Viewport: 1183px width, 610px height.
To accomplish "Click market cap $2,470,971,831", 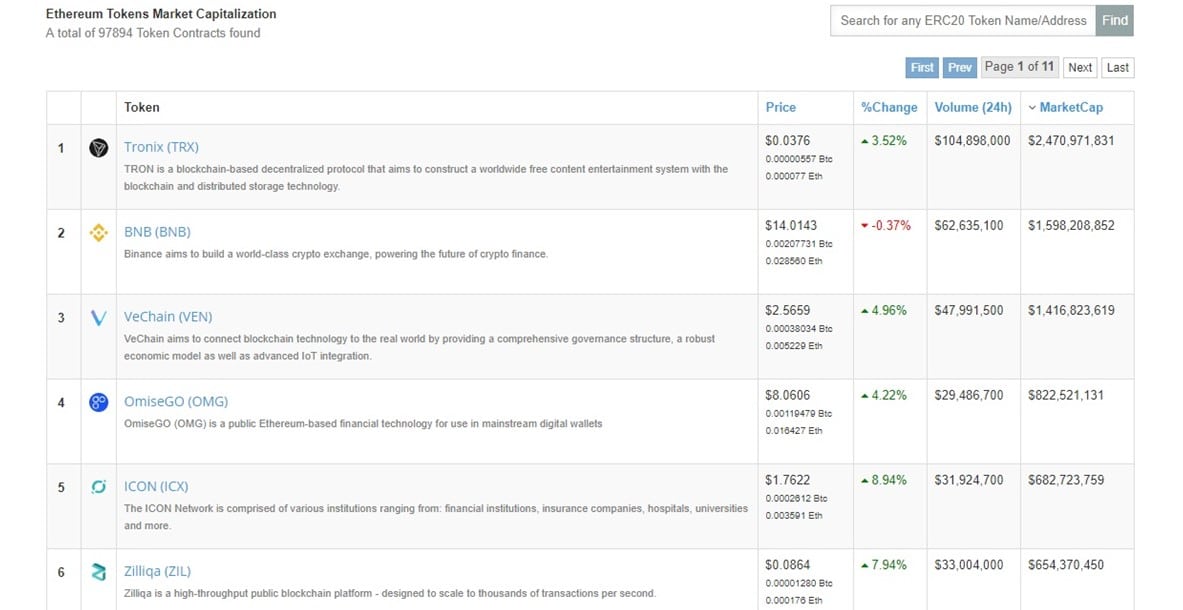I will click(1071, 140).
